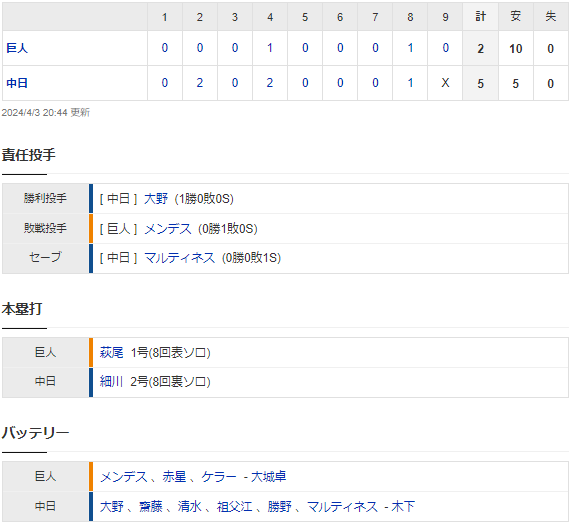
Task: Select 清水 in the 中日 battery list
Action: (190, 507)
